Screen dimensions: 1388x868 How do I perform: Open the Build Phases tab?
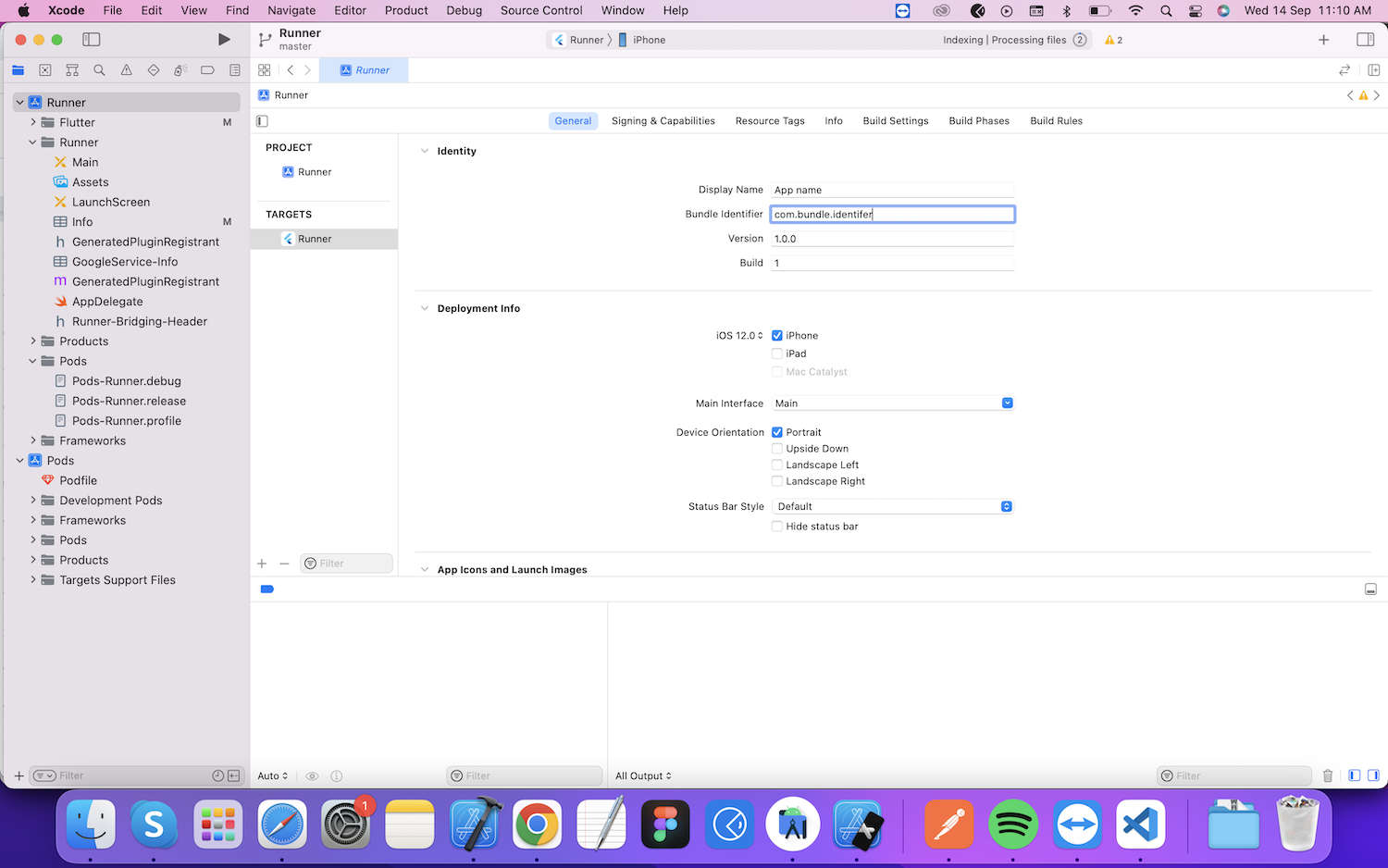(x=979, y=121)
